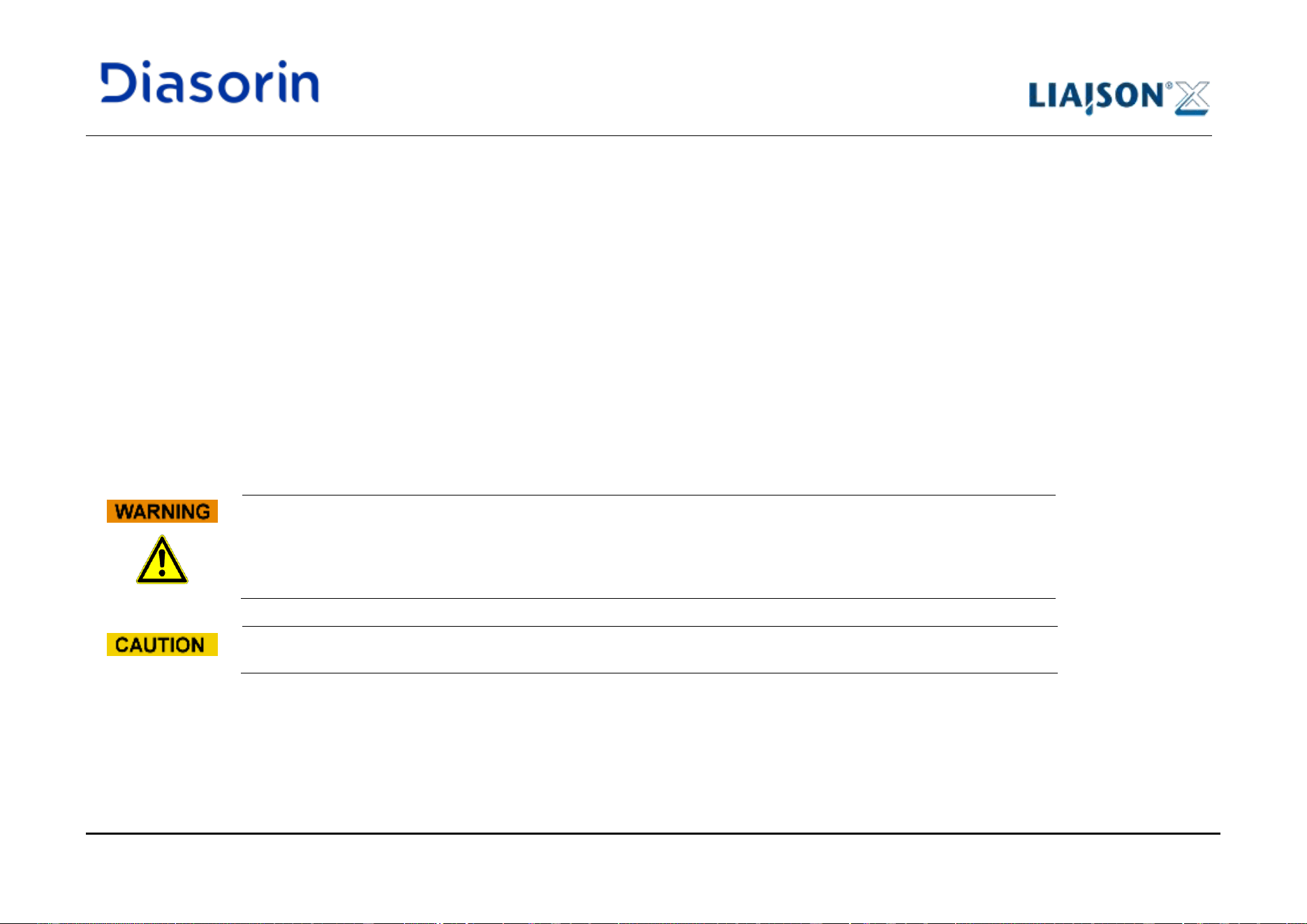Click inside the empty WARNING text box

tap(649, 546)
